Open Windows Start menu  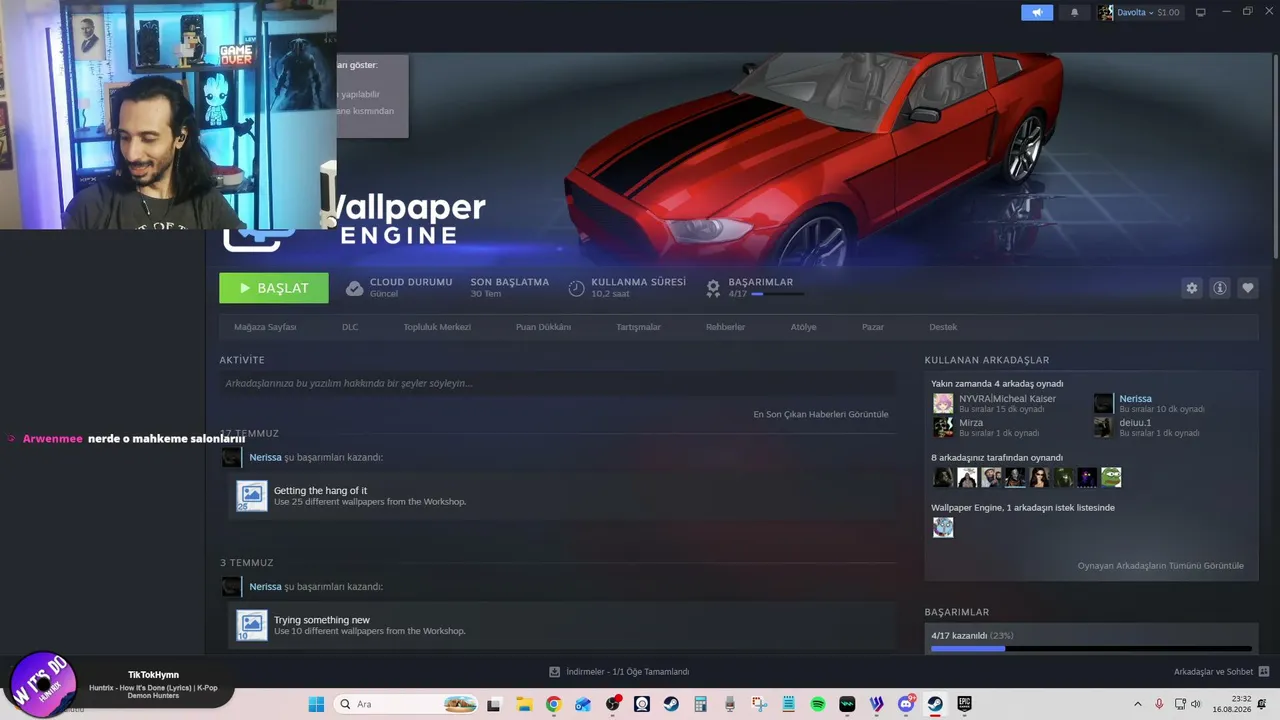click(x=316, y=704)
